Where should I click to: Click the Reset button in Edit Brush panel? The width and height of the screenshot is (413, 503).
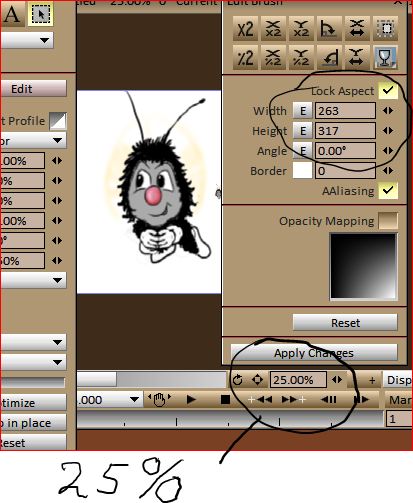[345, 323]
